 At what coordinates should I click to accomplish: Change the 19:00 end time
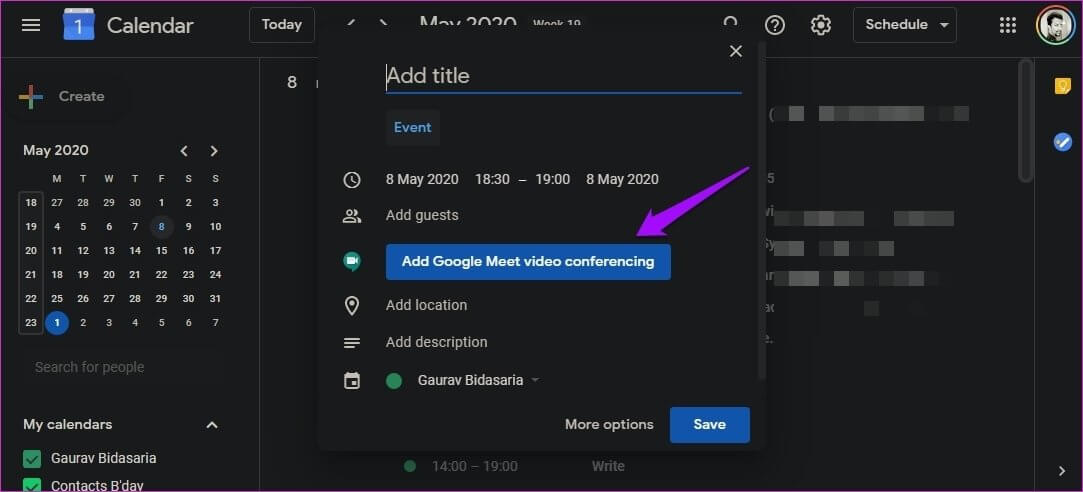pos(553,180)
